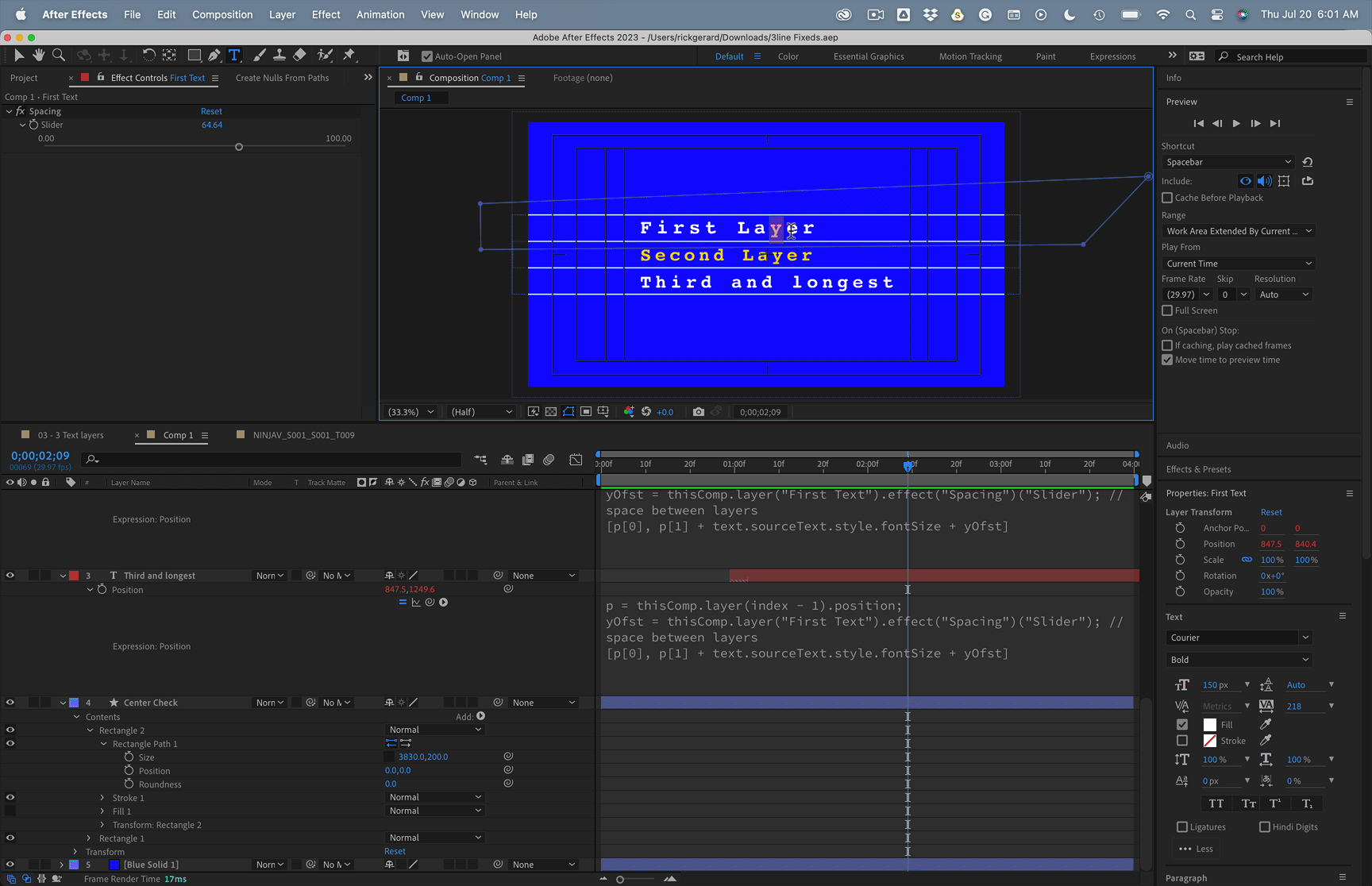The width and height of the screenshot is (1372, 886).
Task: Step to next frame in Preview panel
Action: coord(1255,123)
